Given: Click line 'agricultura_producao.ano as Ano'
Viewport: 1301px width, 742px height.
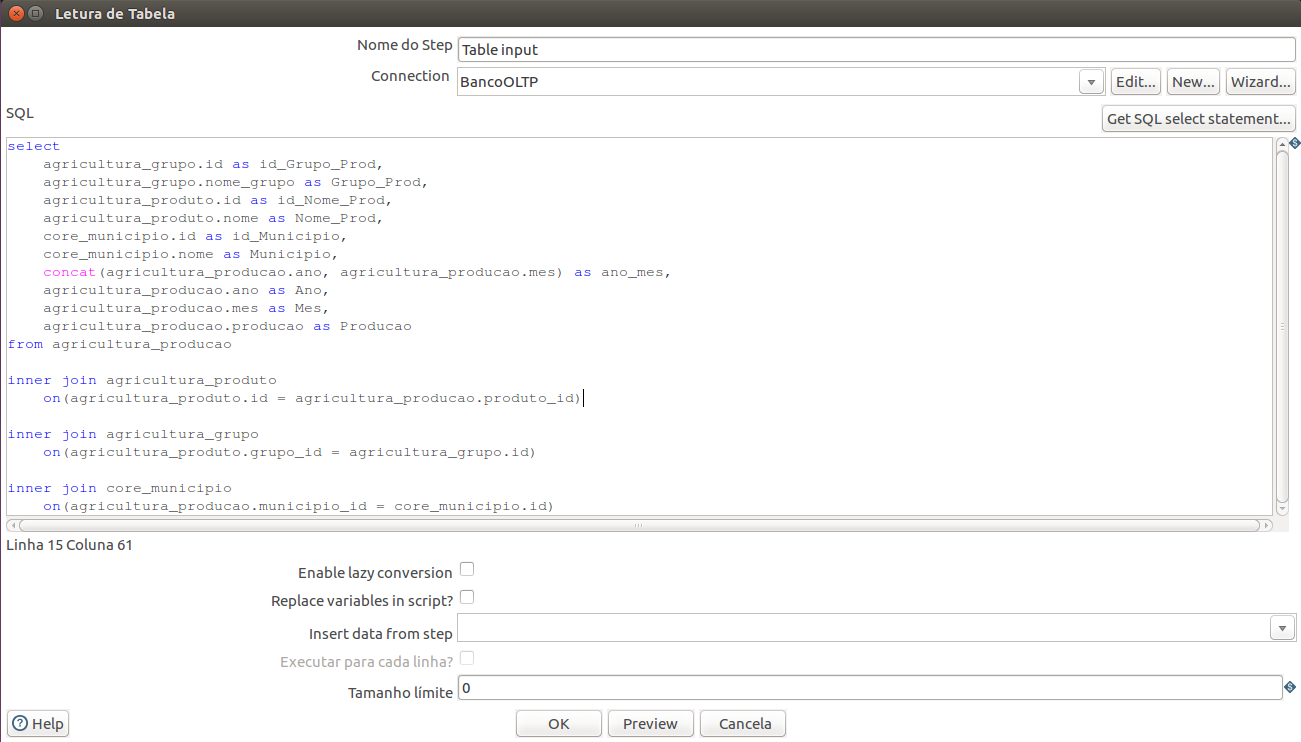Looking at the screenshot, I should (186, 290).
